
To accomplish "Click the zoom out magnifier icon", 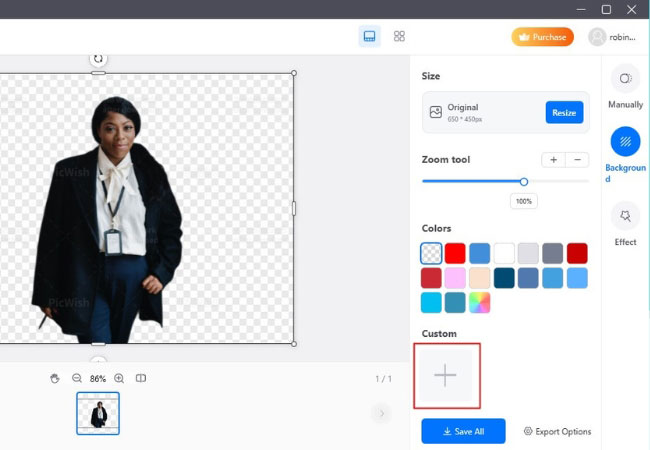I will point(77,378).
